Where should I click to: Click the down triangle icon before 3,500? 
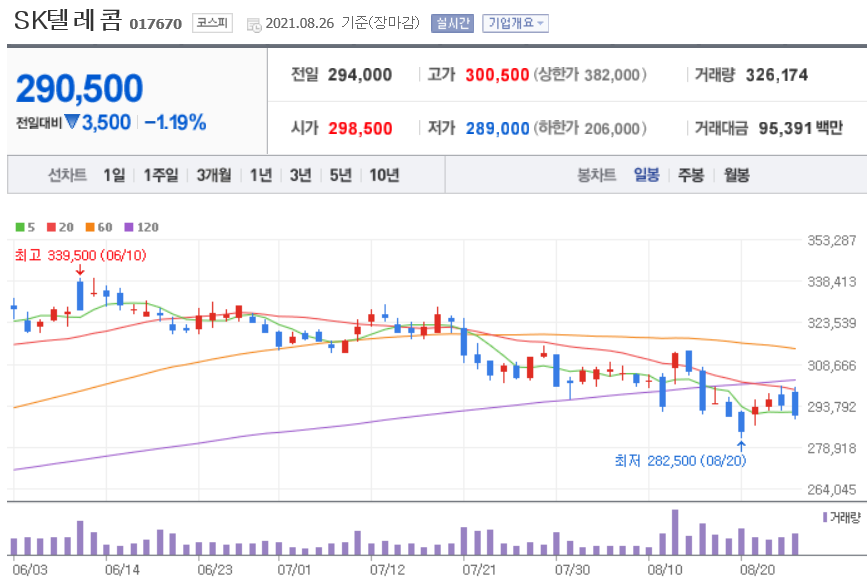pos(72,121)
